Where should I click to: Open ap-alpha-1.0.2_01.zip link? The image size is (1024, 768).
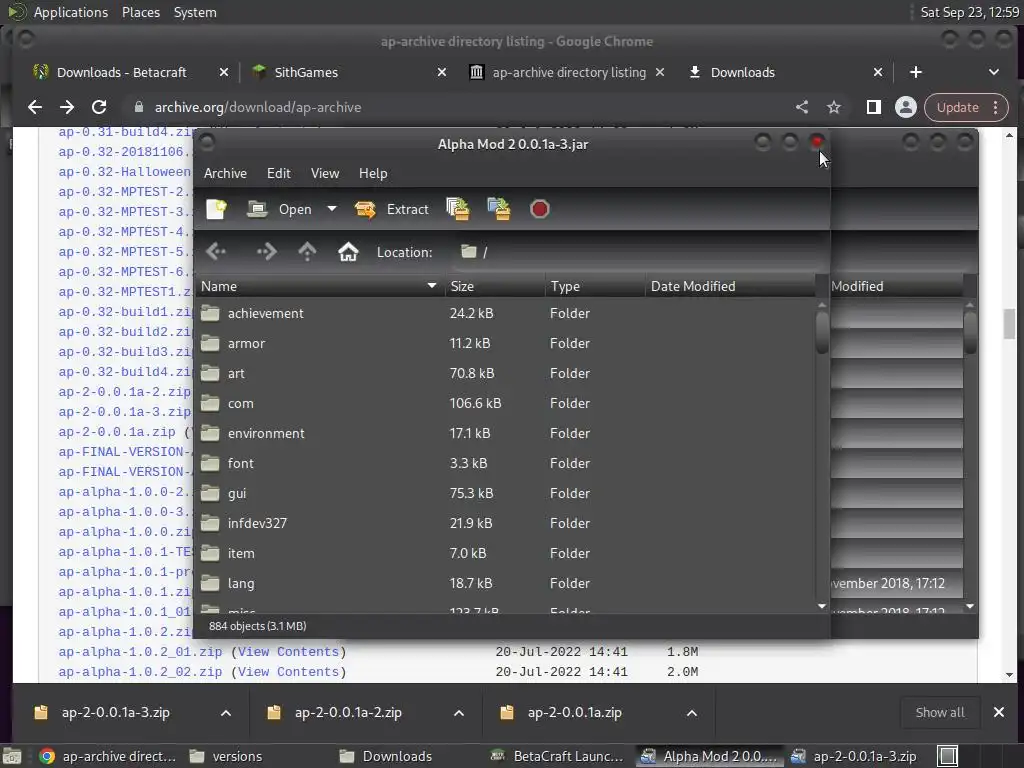click(140, 652)
